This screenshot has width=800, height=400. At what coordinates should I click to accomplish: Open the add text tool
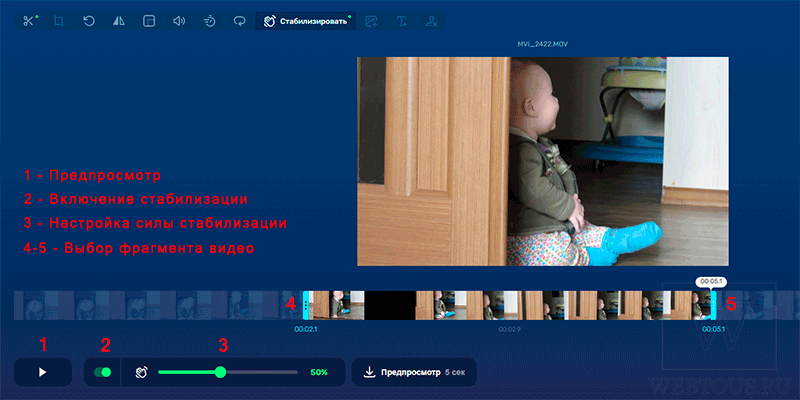click(x=402, y=21)
